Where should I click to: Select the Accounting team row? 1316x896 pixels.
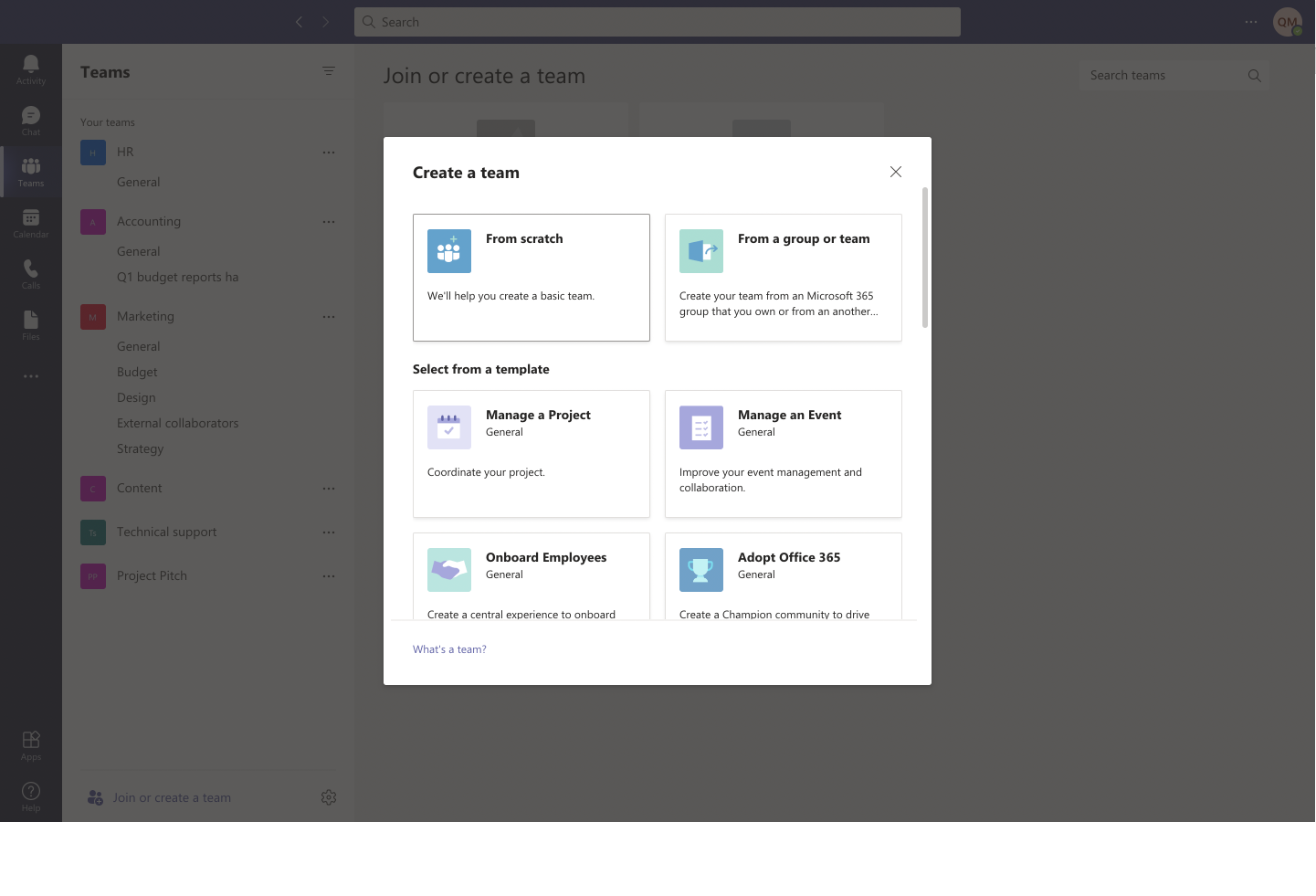(x=208, y=222)
